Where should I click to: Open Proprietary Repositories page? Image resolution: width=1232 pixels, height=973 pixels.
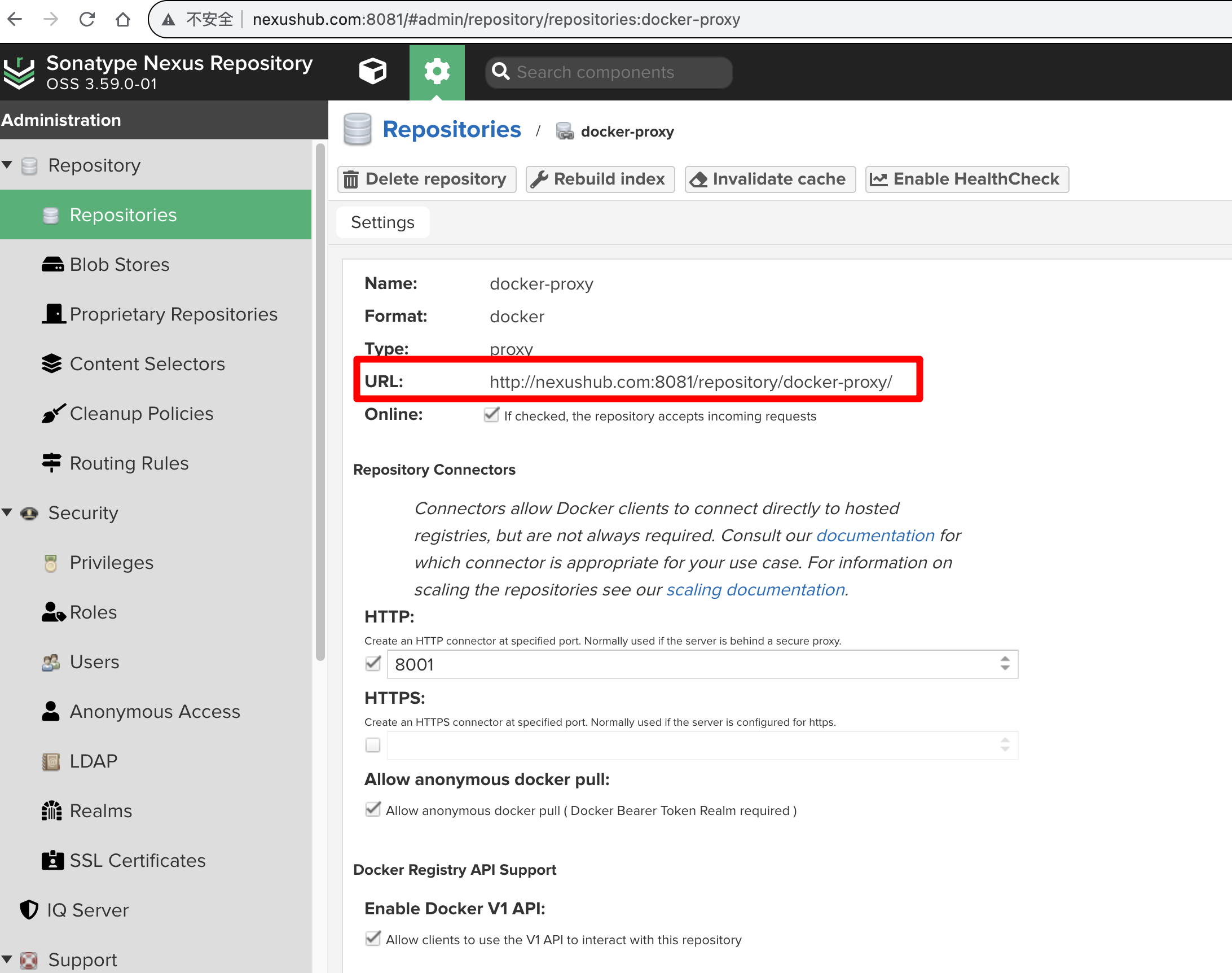click(x=156, y=314)
